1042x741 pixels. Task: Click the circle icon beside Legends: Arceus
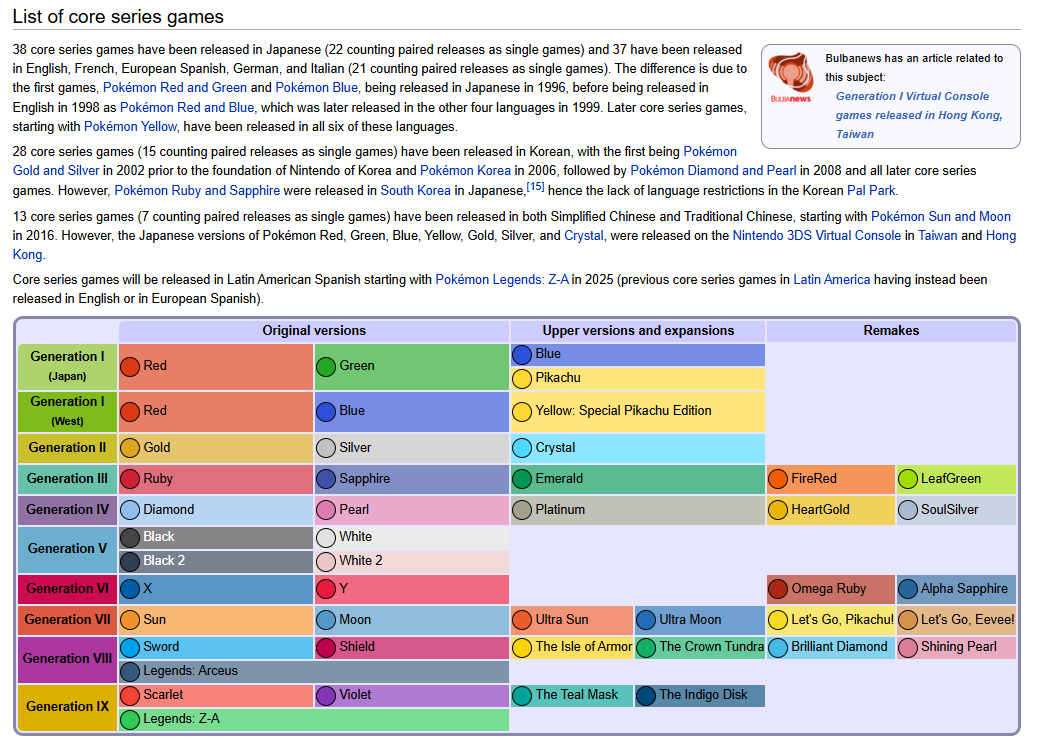(x=130, y=672)
